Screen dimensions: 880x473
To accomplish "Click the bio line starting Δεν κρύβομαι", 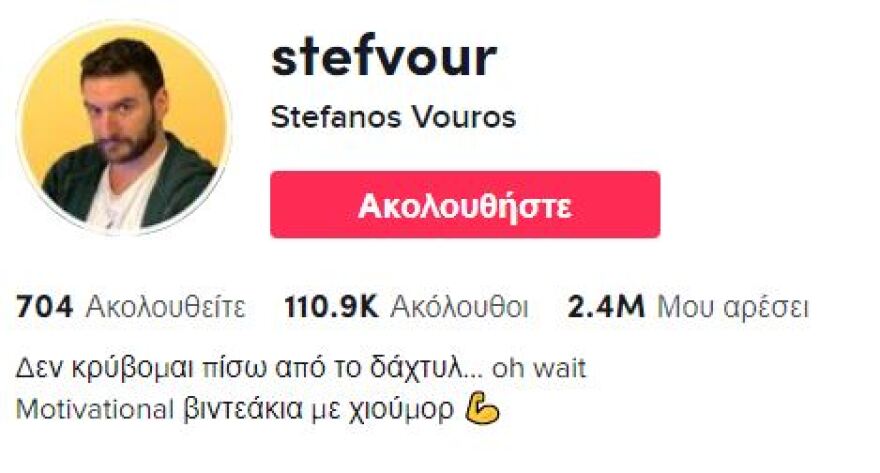I will coord(301,369).
